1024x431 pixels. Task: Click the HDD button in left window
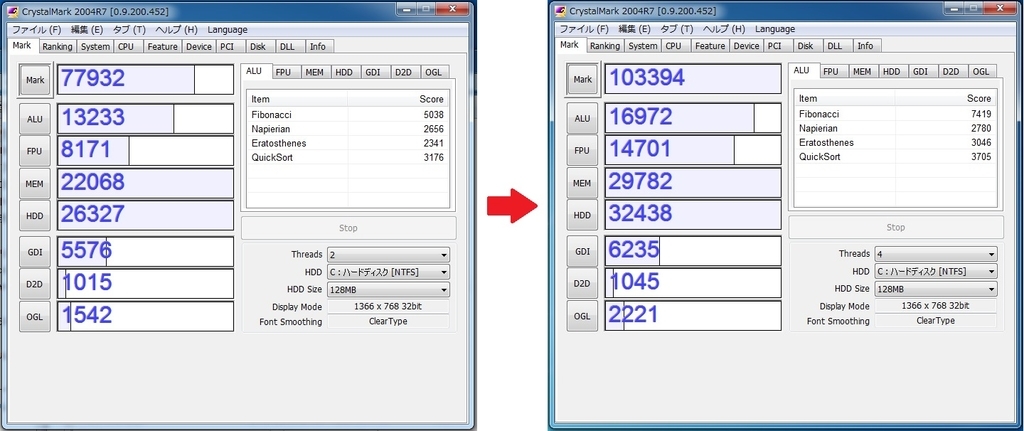click(35, 216)
